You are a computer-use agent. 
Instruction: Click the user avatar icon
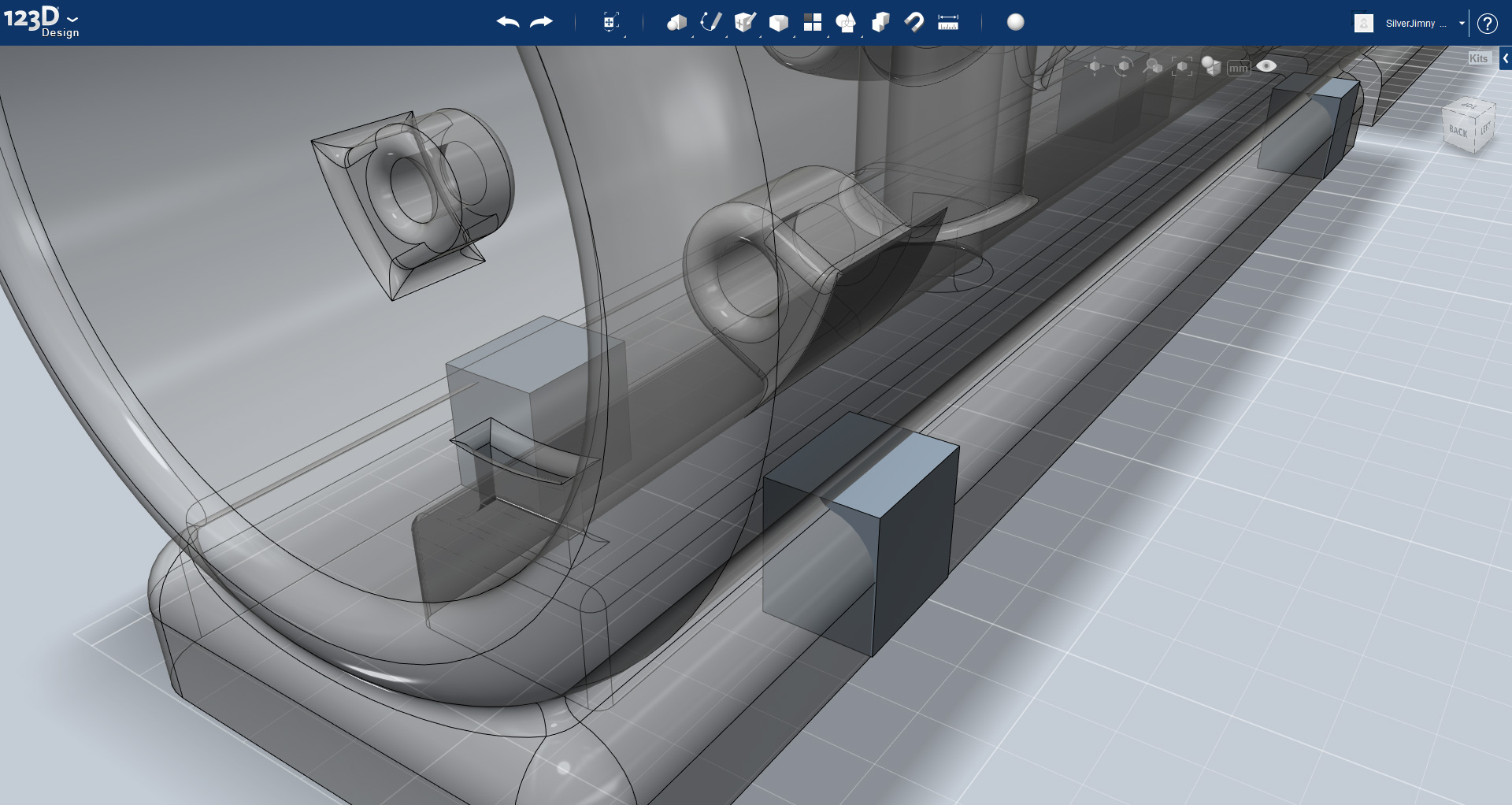[1364, 23]
